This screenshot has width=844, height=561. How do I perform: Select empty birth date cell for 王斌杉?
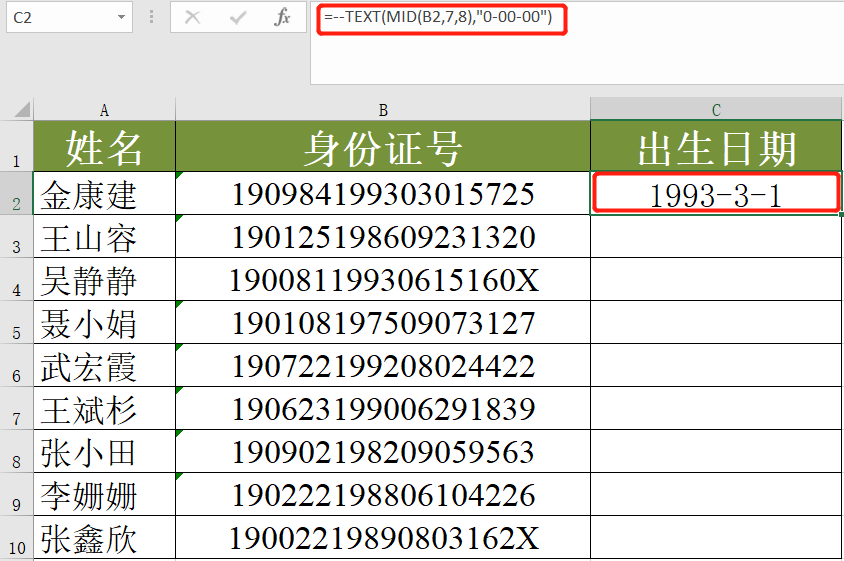(716, 409)
